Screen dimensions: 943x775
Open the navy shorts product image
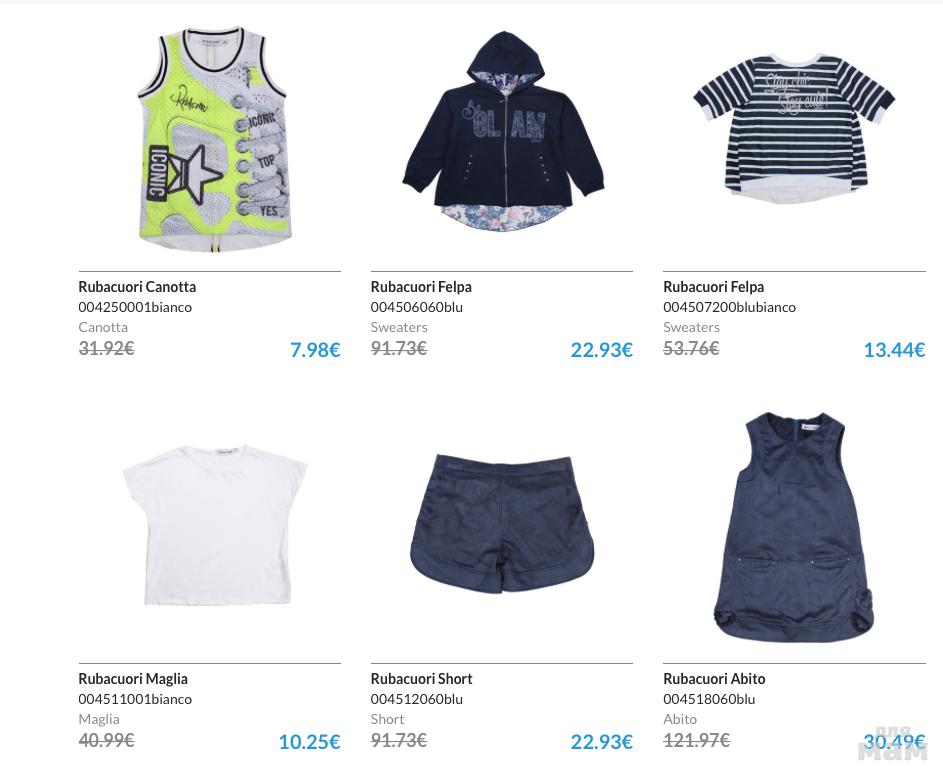click(502, 523)
